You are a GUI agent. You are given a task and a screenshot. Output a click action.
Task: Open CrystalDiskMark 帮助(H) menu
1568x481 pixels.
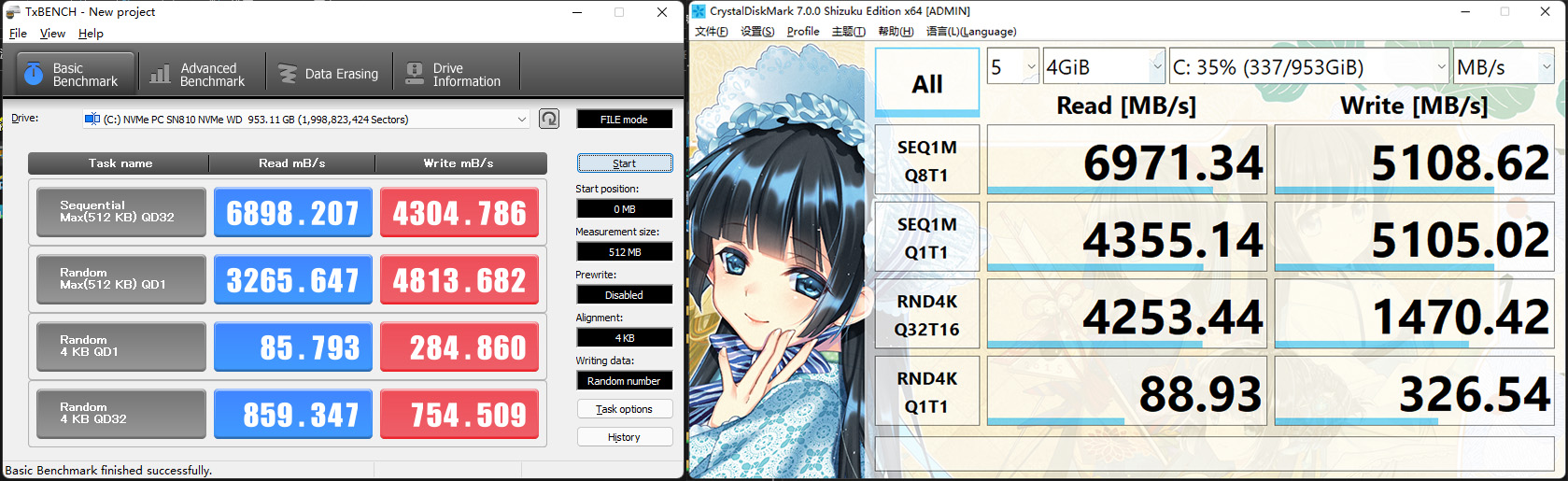[895, 32]
